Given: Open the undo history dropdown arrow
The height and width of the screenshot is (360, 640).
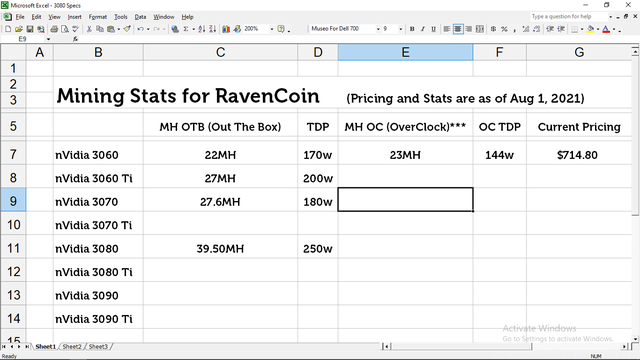Looking at the screenshot, I should [148, 29].
